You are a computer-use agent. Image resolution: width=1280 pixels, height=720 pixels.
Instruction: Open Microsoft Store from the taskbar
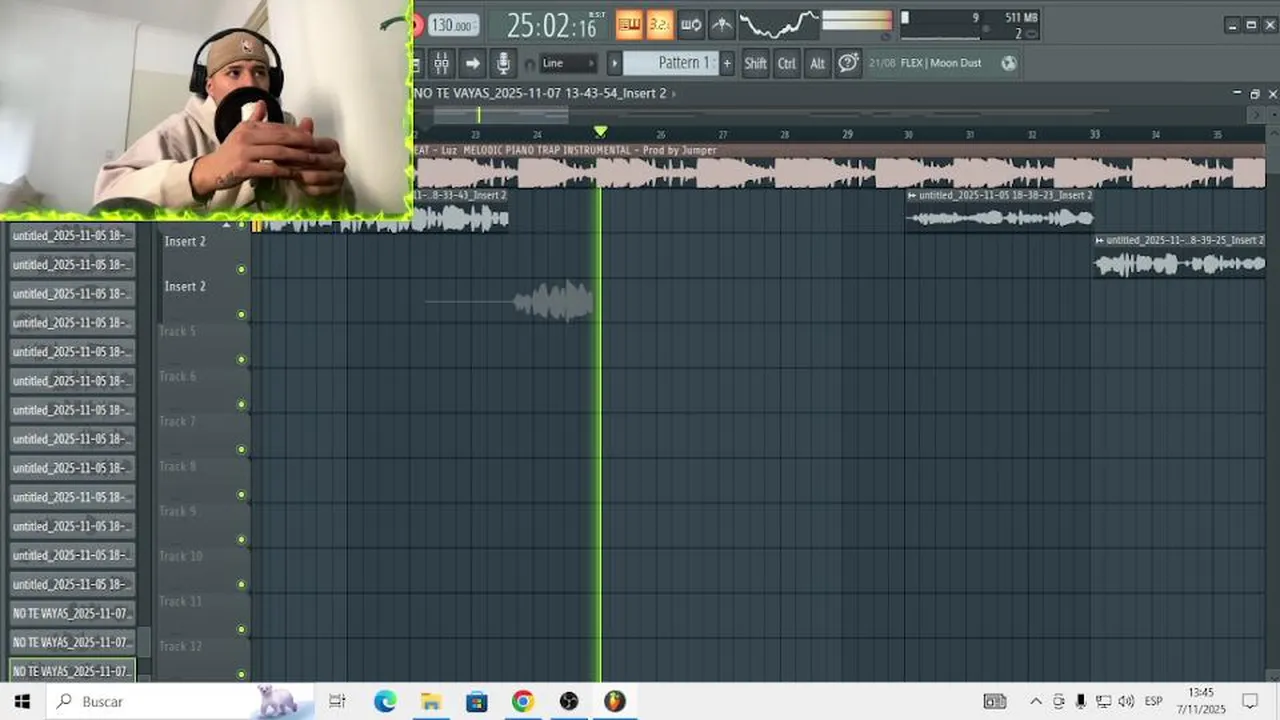tap(477, 702)
